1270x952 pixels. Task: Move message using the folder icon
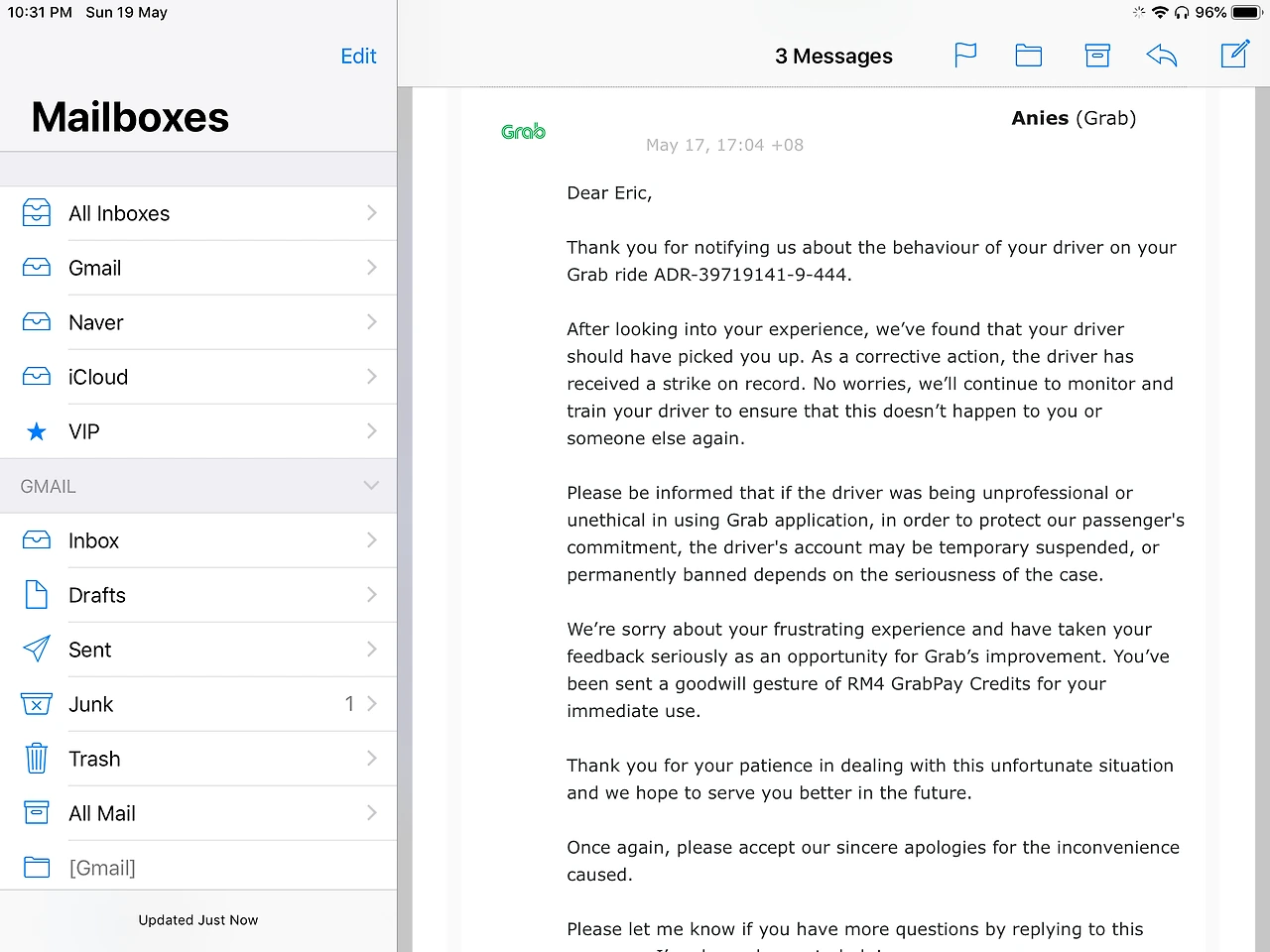point(1029,56)
